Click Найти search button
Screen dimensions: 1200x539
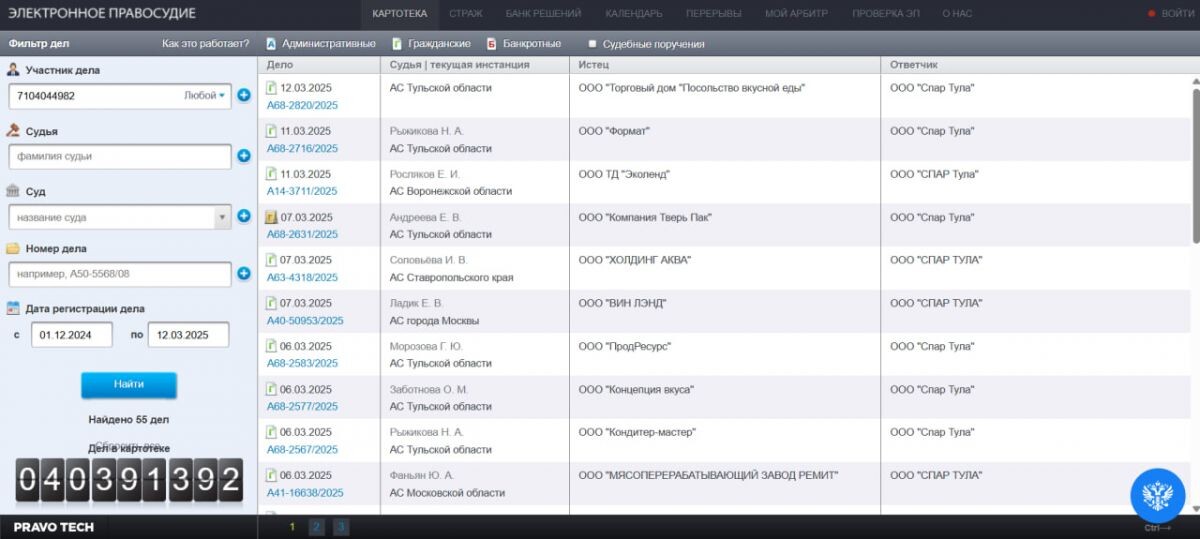coord(129,384)
